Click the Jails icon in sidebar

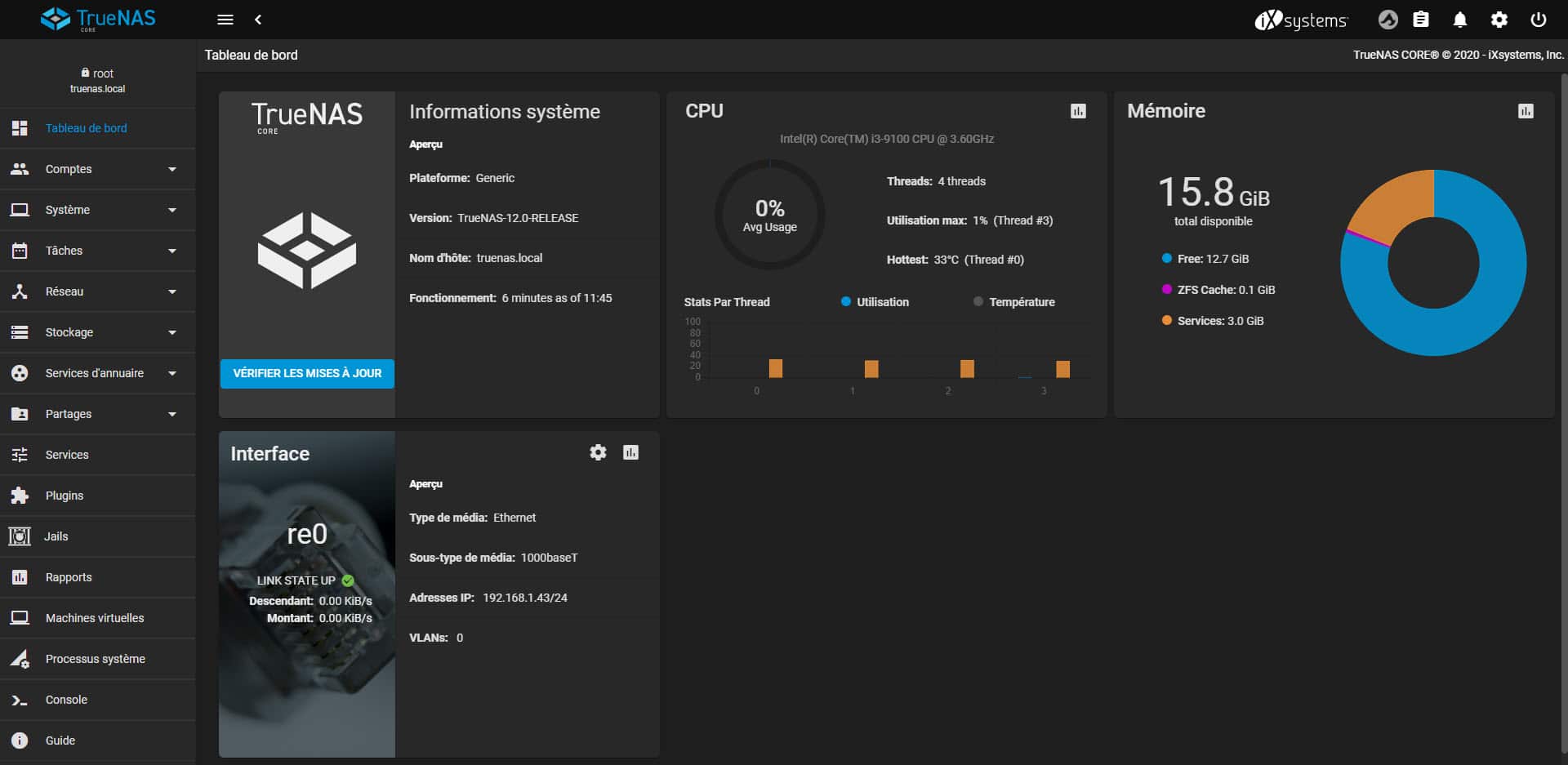tap(20, 536)
